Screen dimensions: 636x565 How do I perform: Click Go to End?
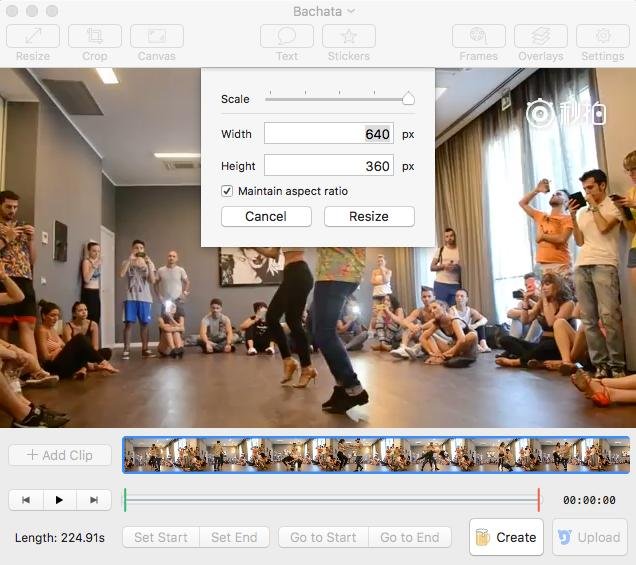point(410,537)
